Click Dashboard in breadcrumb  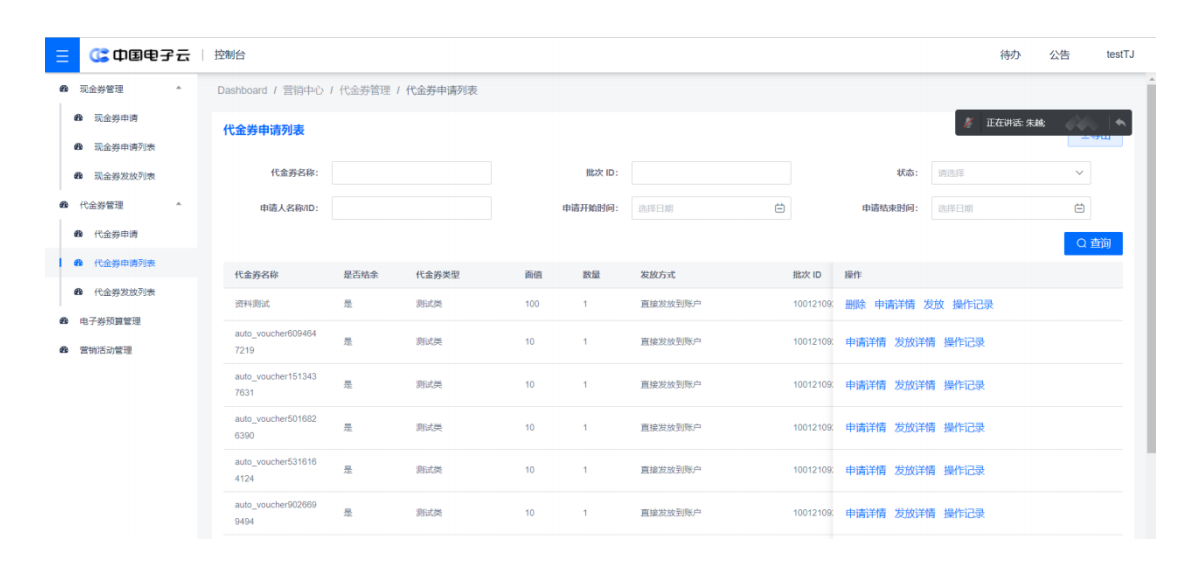point(242,90)
